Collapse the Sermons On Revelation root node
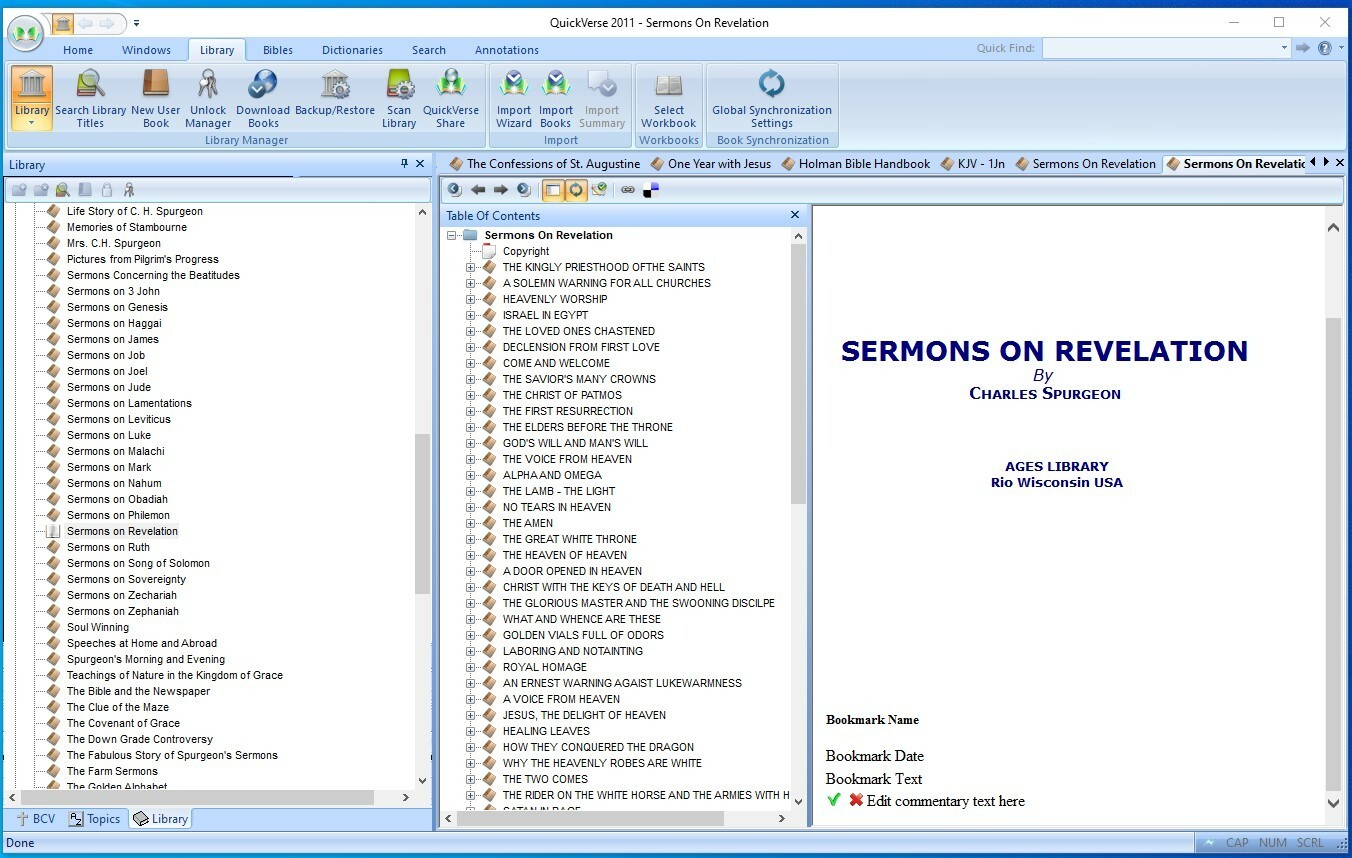 click(452, 235)
